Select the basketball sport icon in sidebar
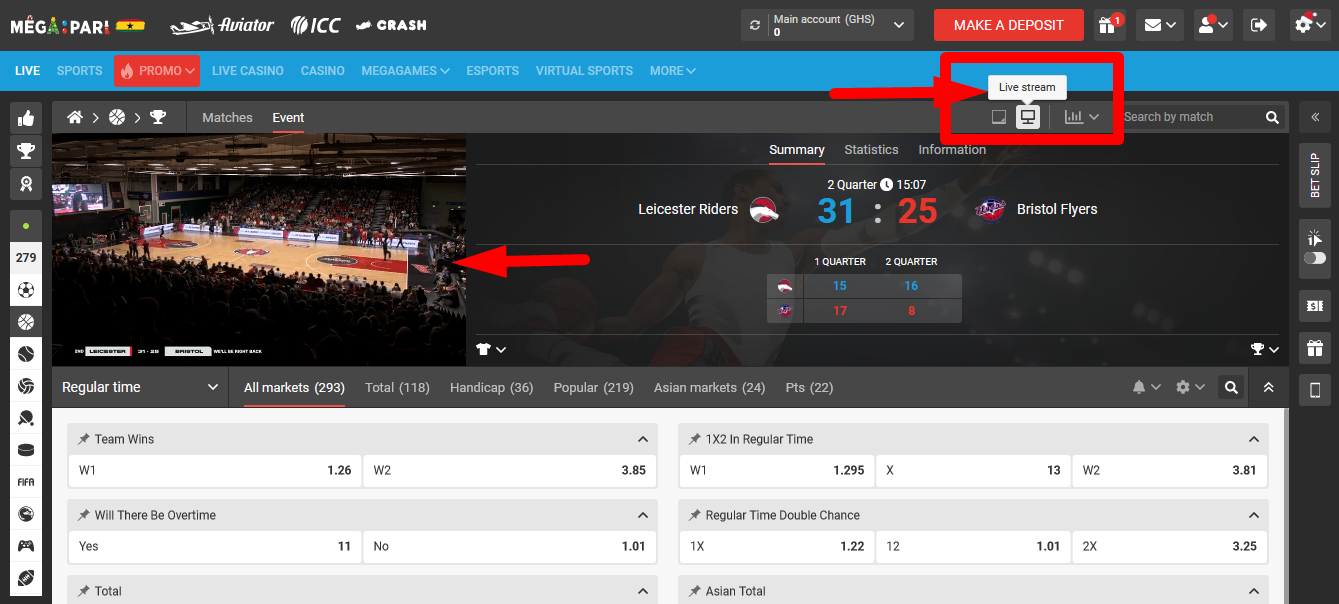This screenshot has width=1339, height=604. click(26, 321)
